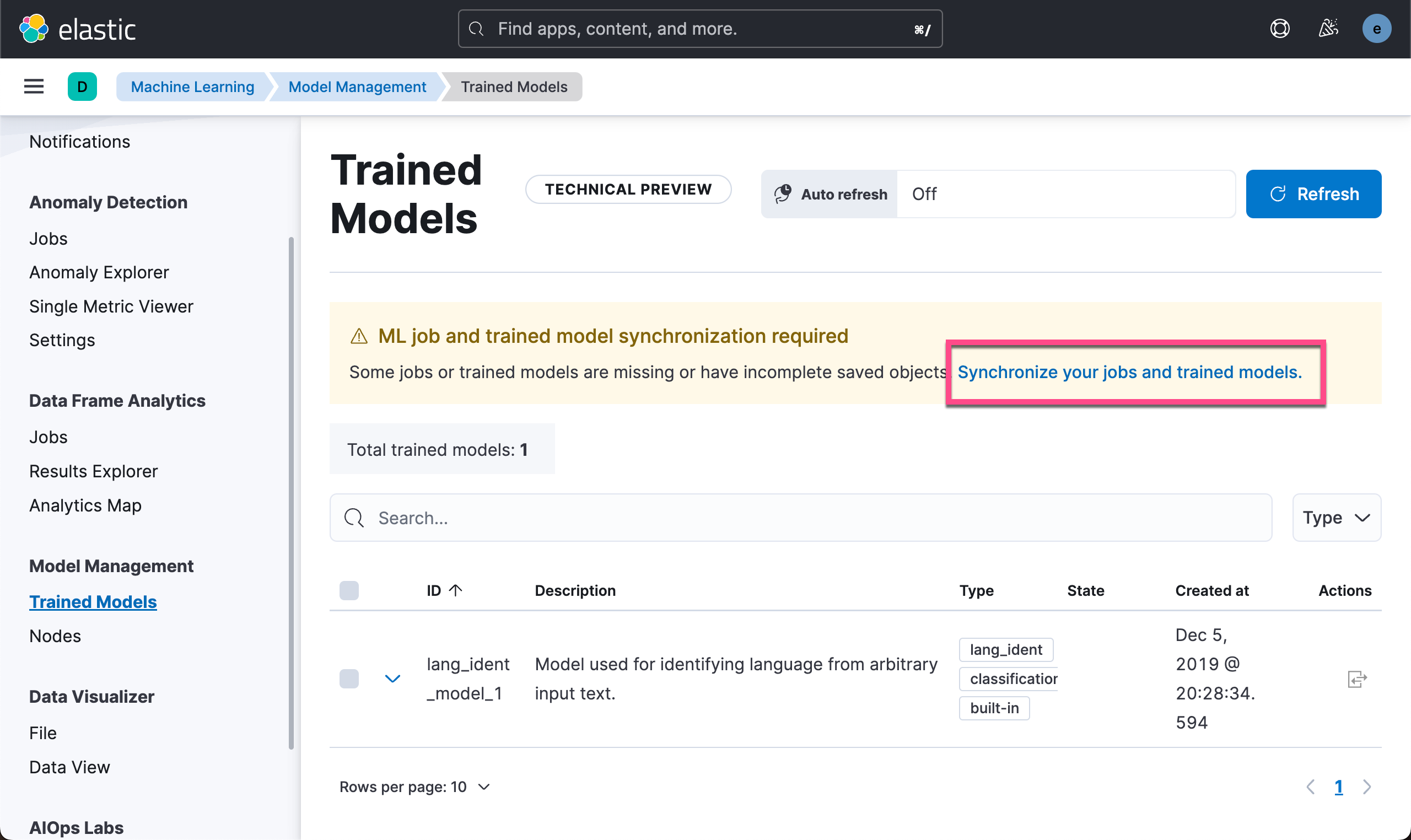Click the deploy model action icon
Image resolution: width=1411 pixels, height=840 pixels.
[1356, 679]
